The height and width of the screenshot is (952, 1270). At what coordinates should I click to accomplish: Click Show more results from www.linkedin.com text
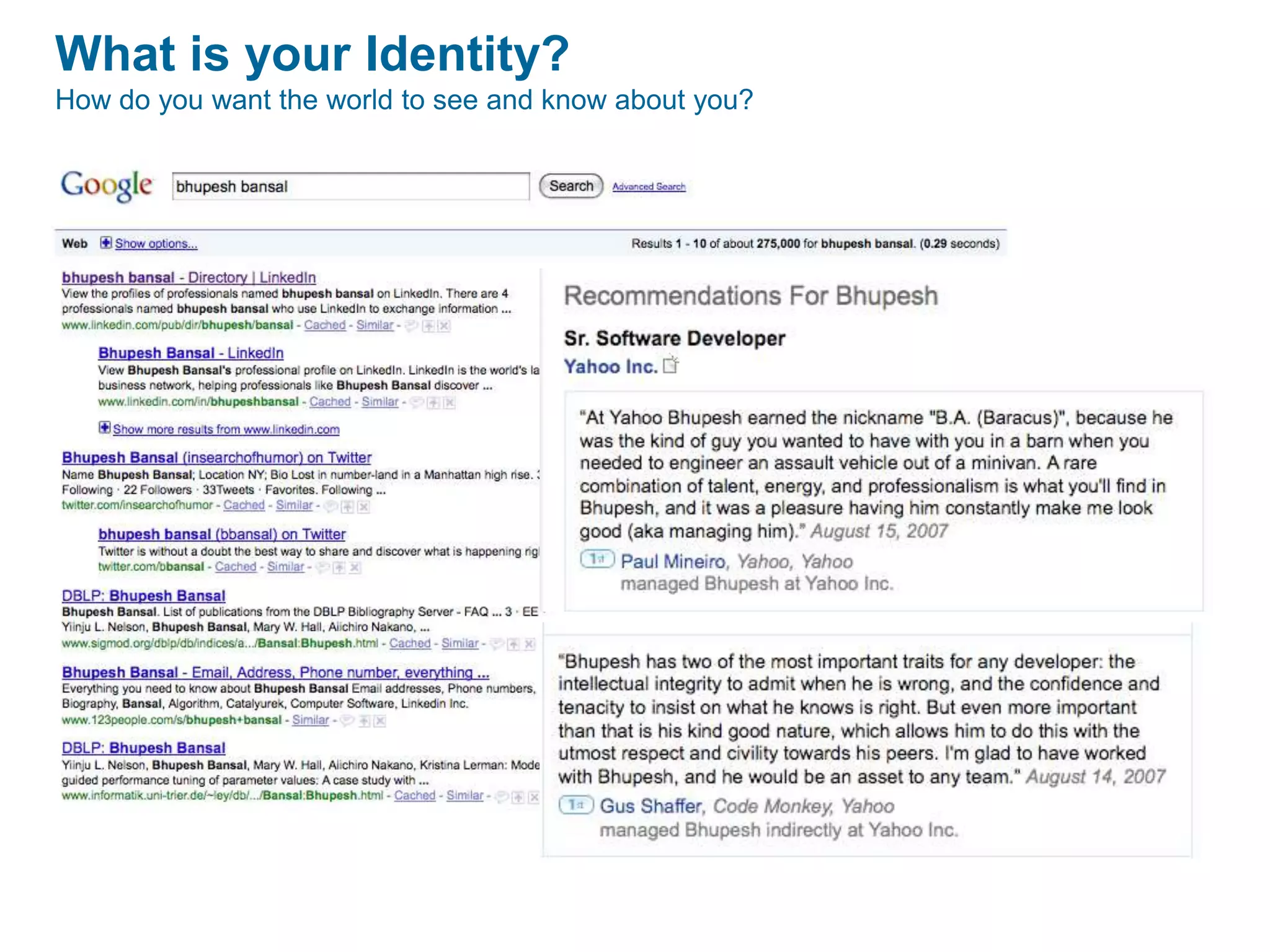pyautogui.click(x=226, y=429)
